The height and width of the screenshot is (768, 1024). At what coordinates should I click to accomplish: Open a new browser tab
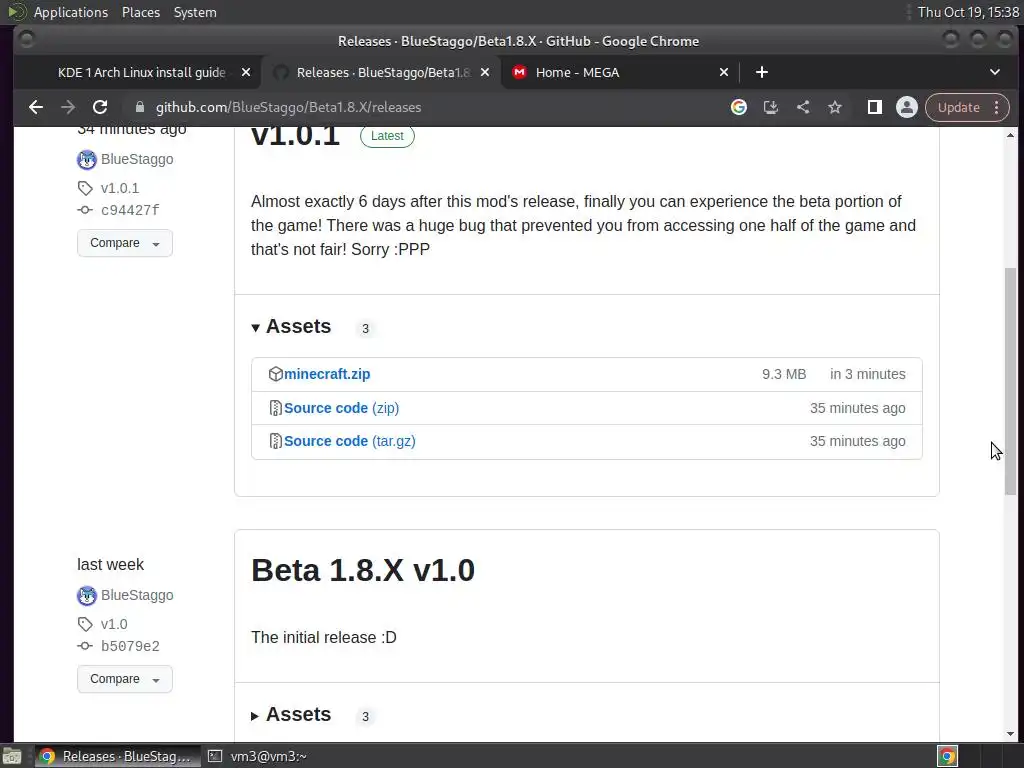coord(761,72)
